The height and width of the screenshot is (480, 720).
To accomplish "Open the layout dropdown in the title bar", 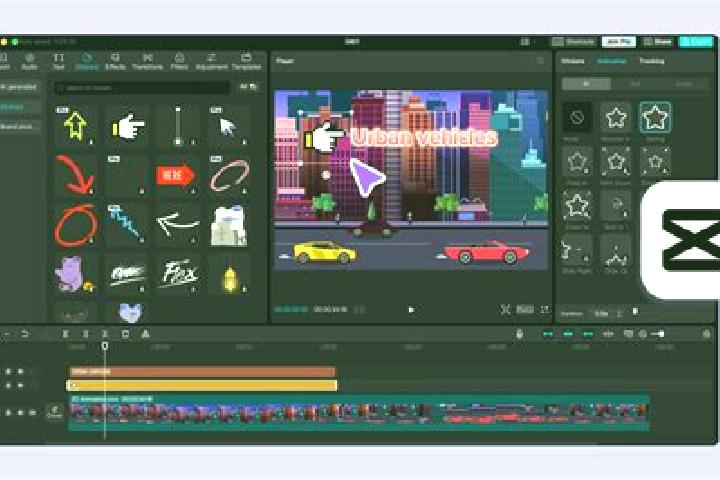I will click(x=527, y=42).
